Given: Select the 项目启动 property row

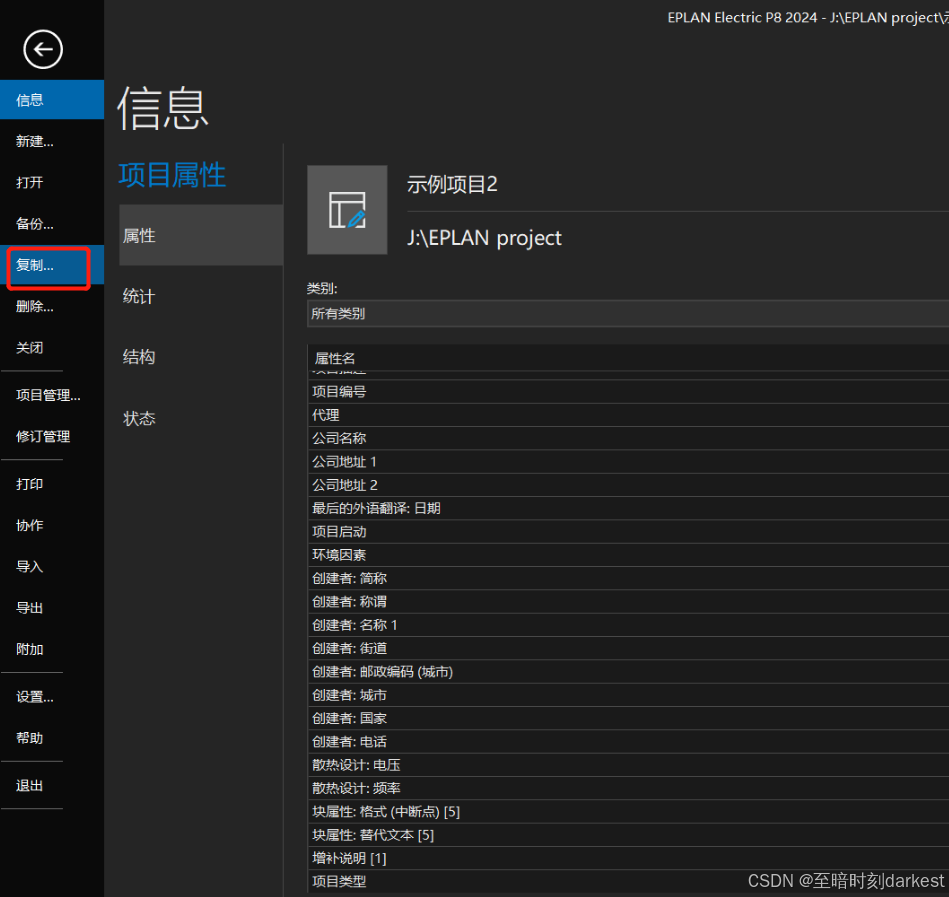Looking at the screenshot, I should (628, 531).
